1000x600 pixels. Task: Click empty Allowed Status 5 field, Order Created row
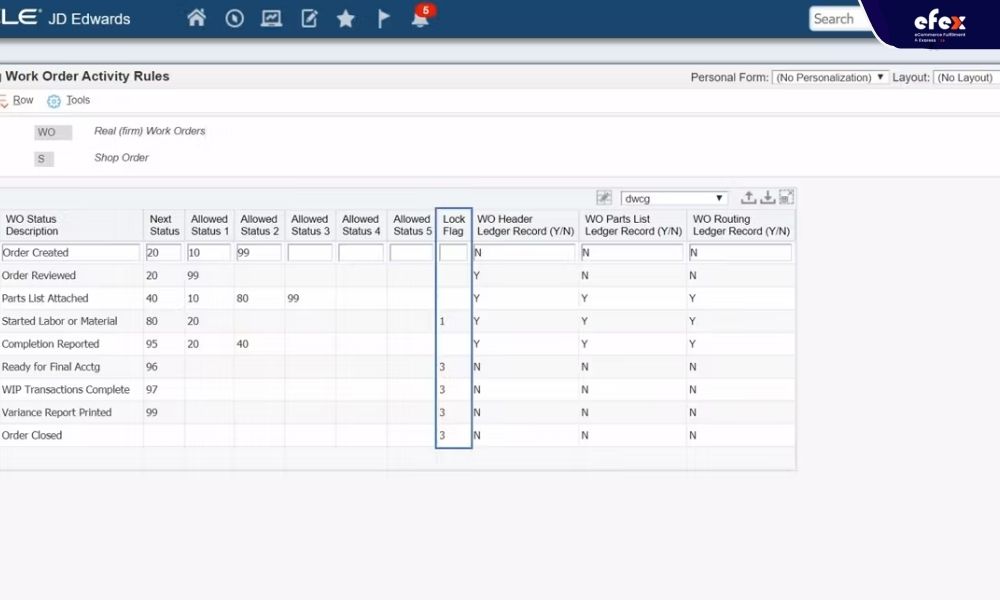tap(411, 252)
